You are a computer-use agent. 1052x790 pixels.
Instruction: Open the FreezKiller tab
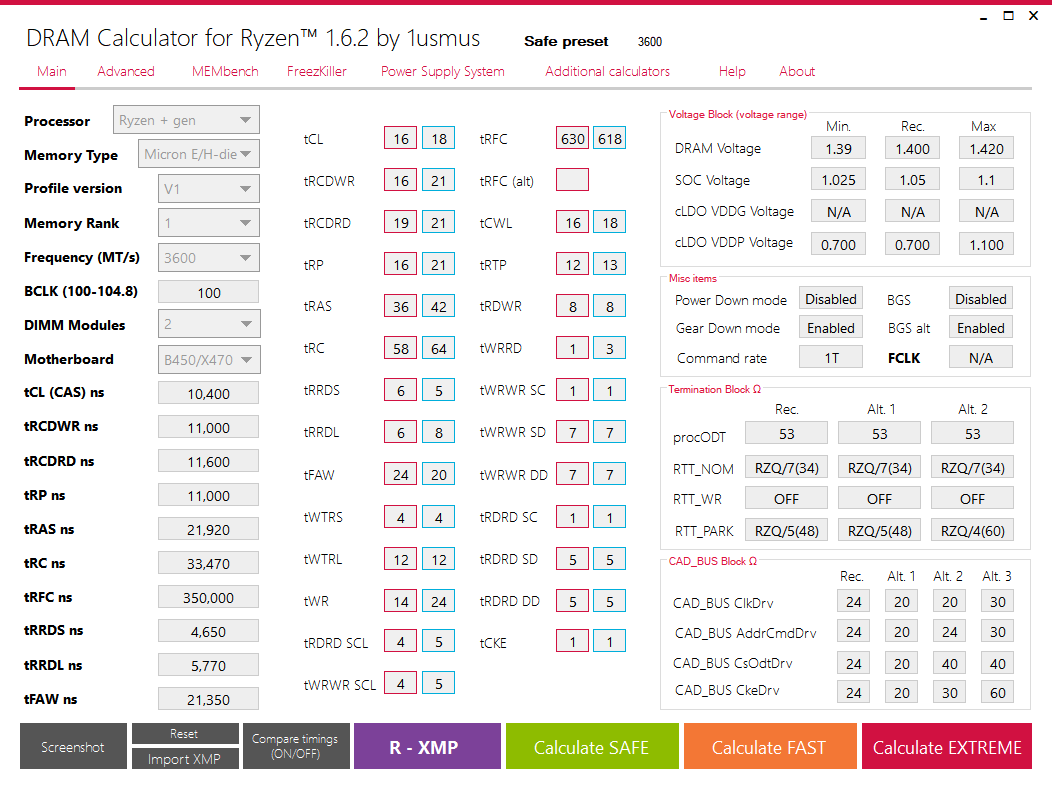[317, 71]
